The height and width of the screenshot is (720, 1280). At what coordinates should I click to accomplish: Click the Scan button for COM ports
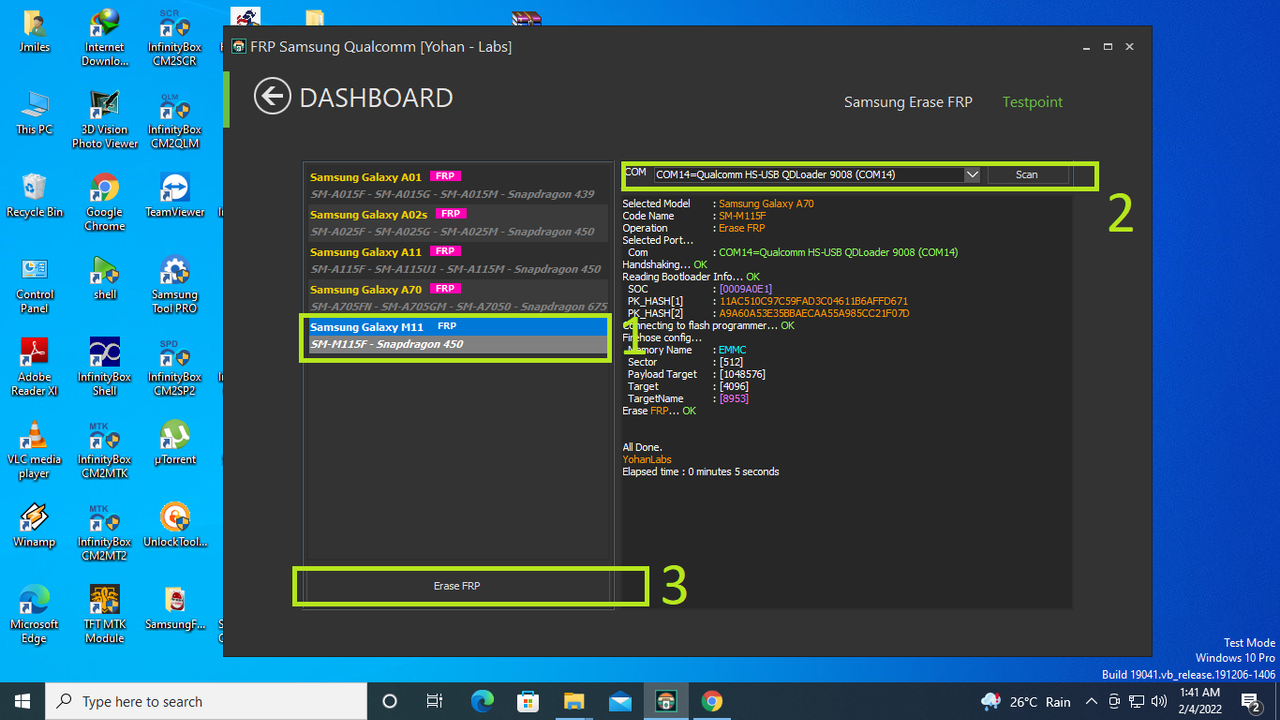click(x=1027, y=174)
